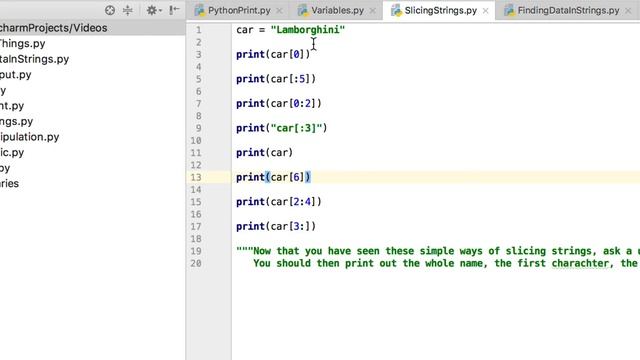This screenshot has height=360, width=640.
Task: Switch to the Variables.py tab
Action: [337, 11]
